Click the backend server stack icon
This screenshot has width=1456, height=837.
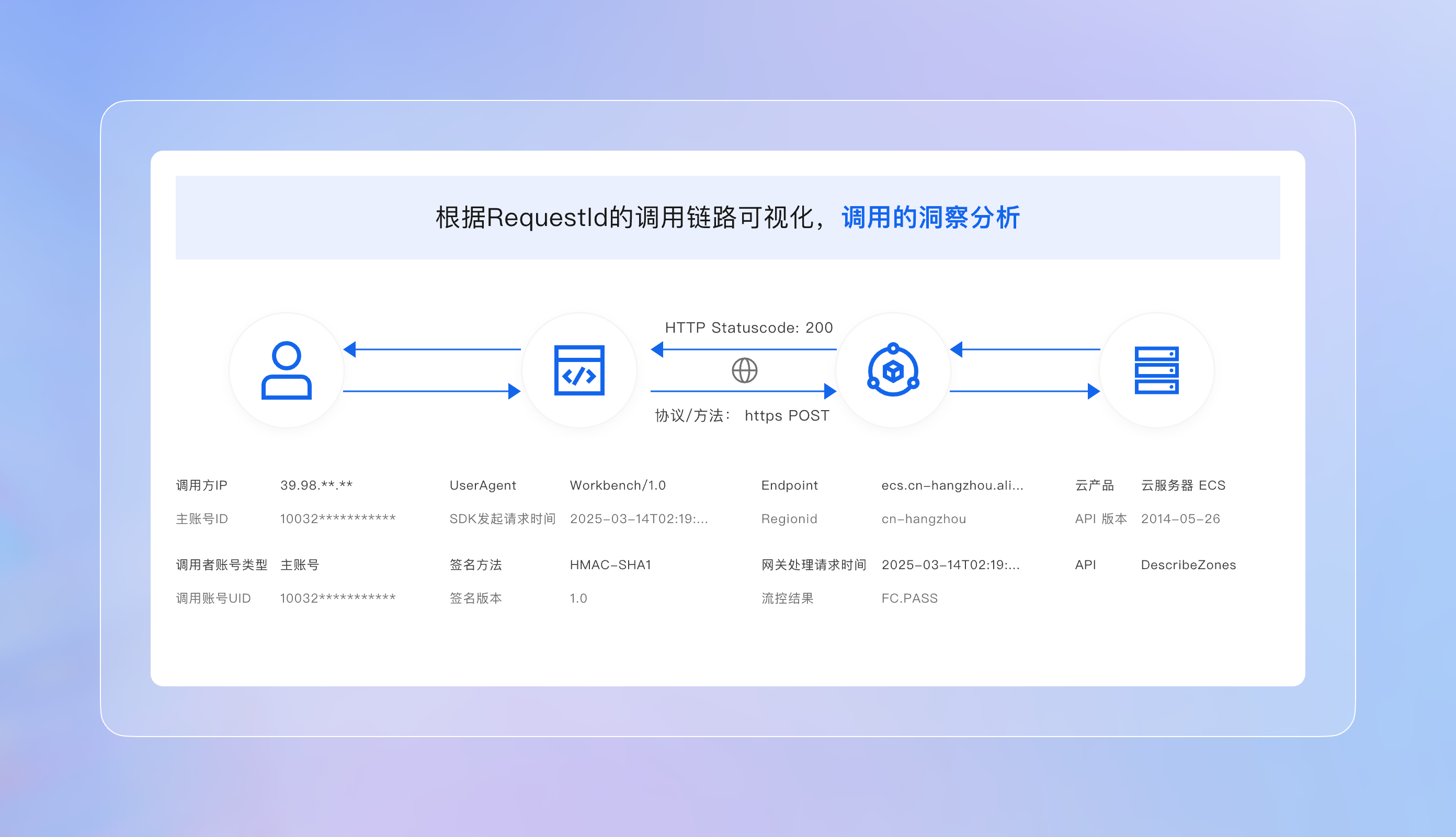tap(1158, 371)
